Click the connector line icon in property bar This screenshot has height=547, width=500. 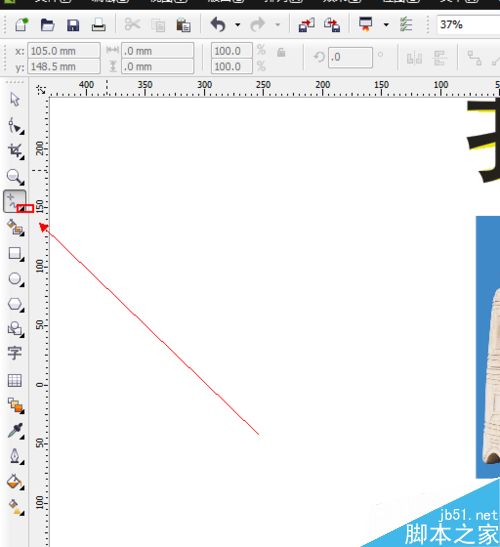474,58
